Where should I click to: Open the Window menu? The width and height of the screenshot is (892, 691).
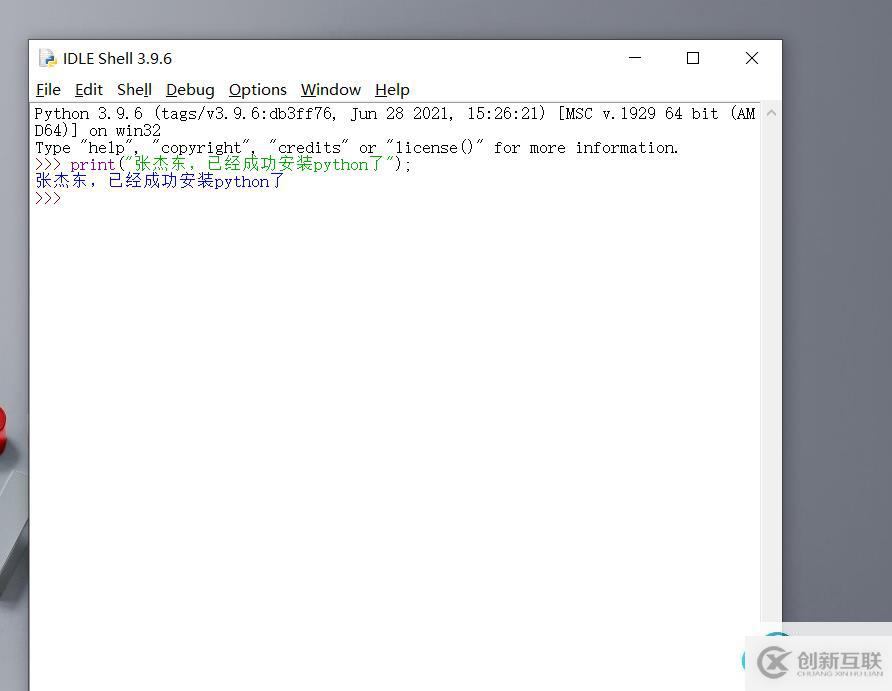click(x=331, y=90)
